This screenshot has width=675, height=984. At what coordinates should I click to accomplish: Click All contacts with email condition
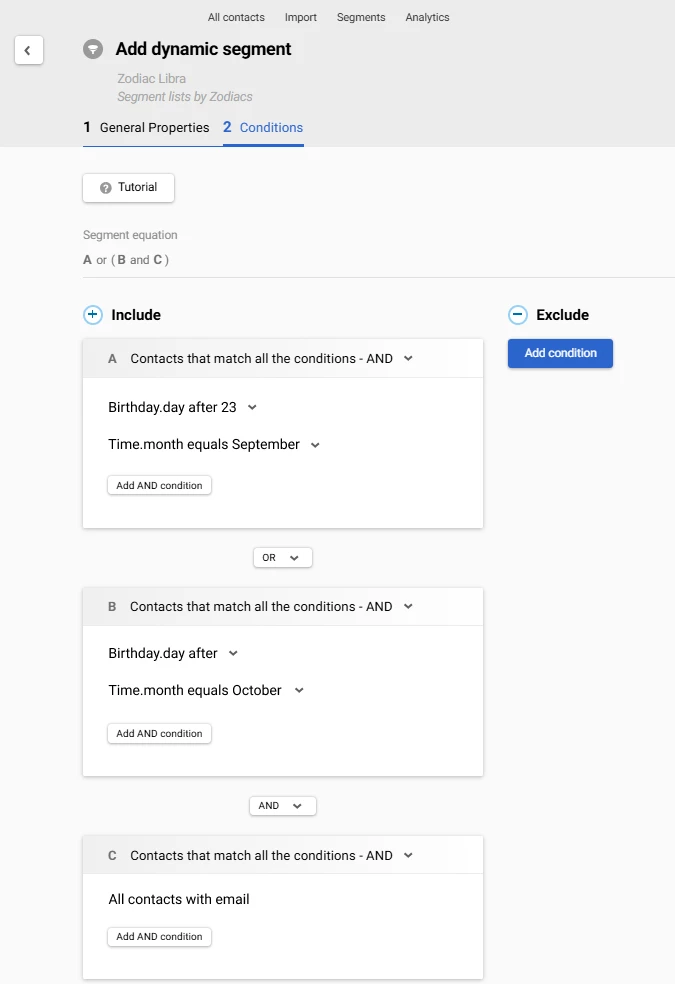pyautogui.click(x=179, y=900)
